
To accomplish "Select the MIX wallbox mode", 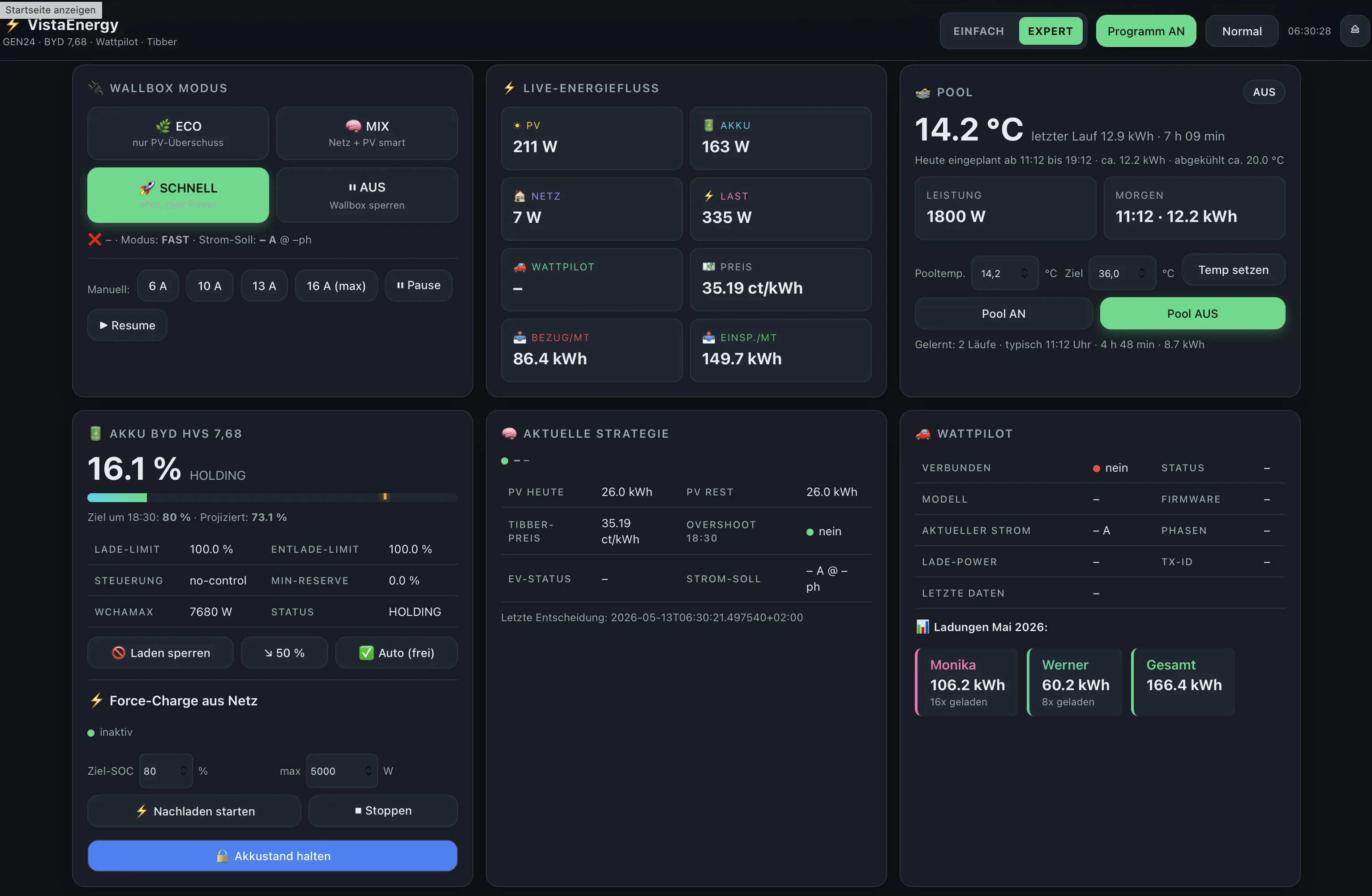I will [367, 133].
